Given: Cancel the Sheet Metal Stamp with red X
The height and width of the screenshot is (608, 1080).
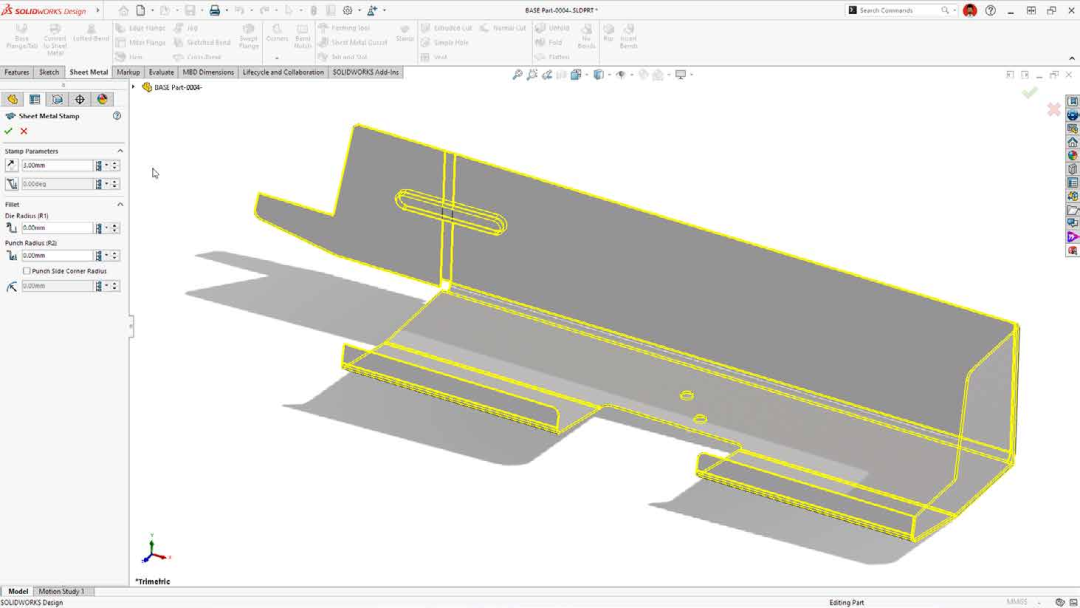Looking at the screenshot, I should (x=24, y=131).
